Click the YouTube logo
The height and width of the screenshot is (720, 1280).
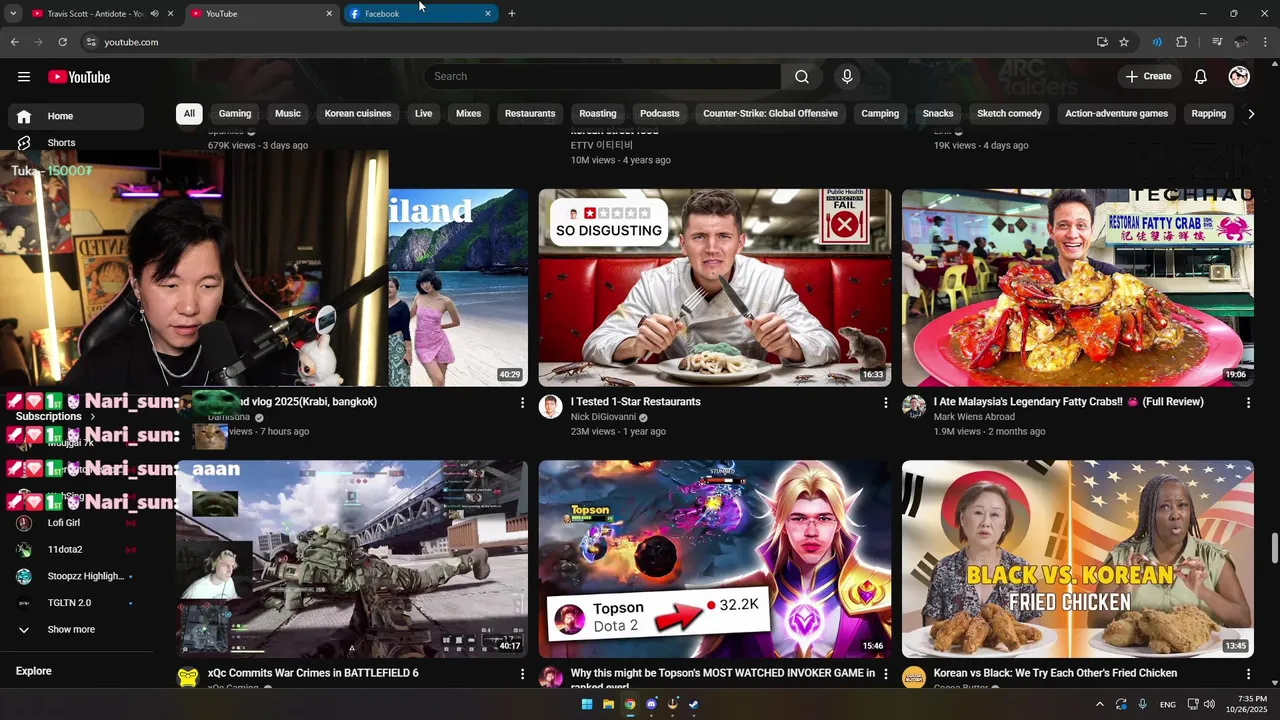79,77
